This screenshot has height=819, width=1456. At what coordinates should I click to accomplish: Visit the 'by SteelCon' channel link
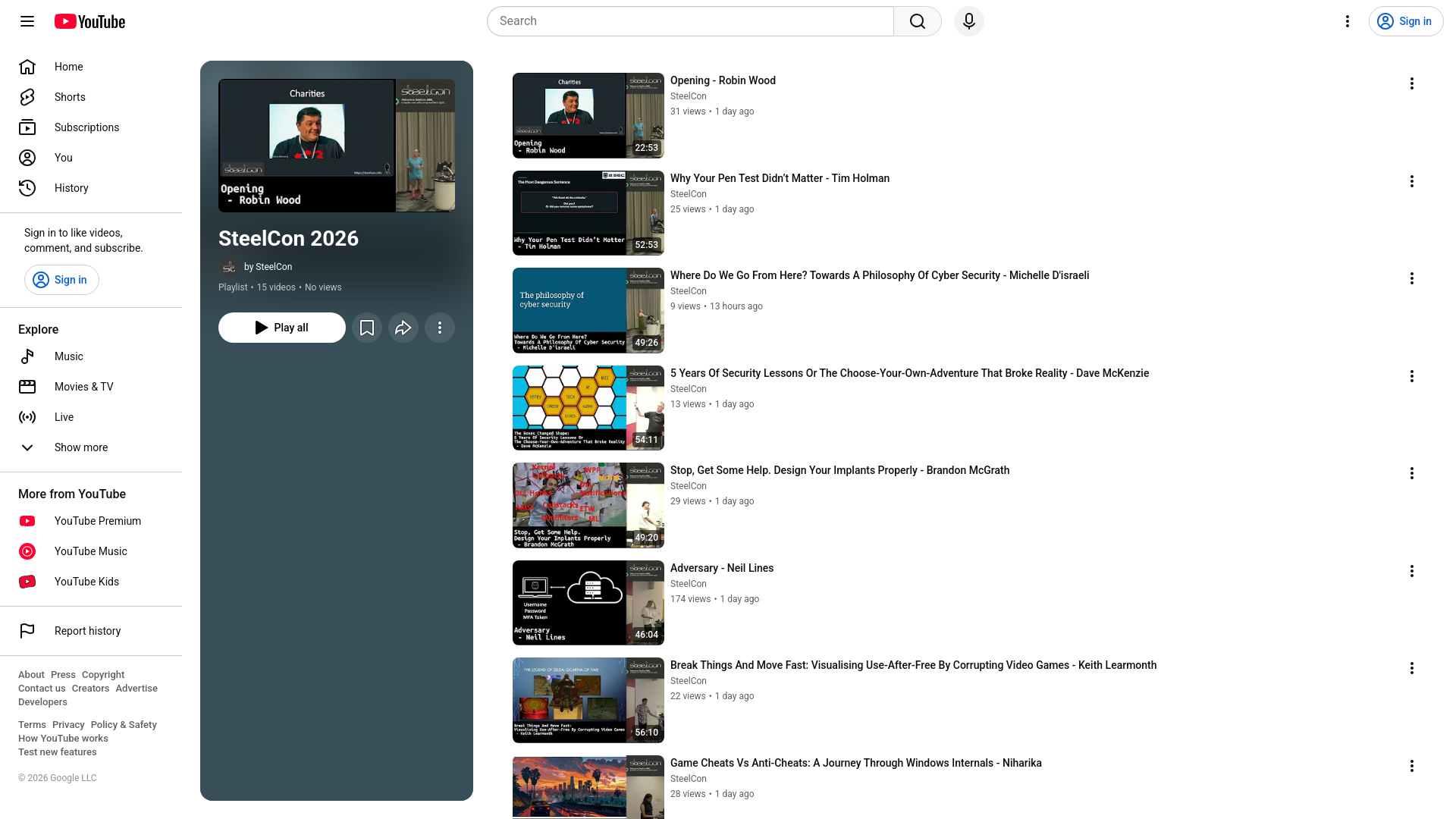[268, 267]
